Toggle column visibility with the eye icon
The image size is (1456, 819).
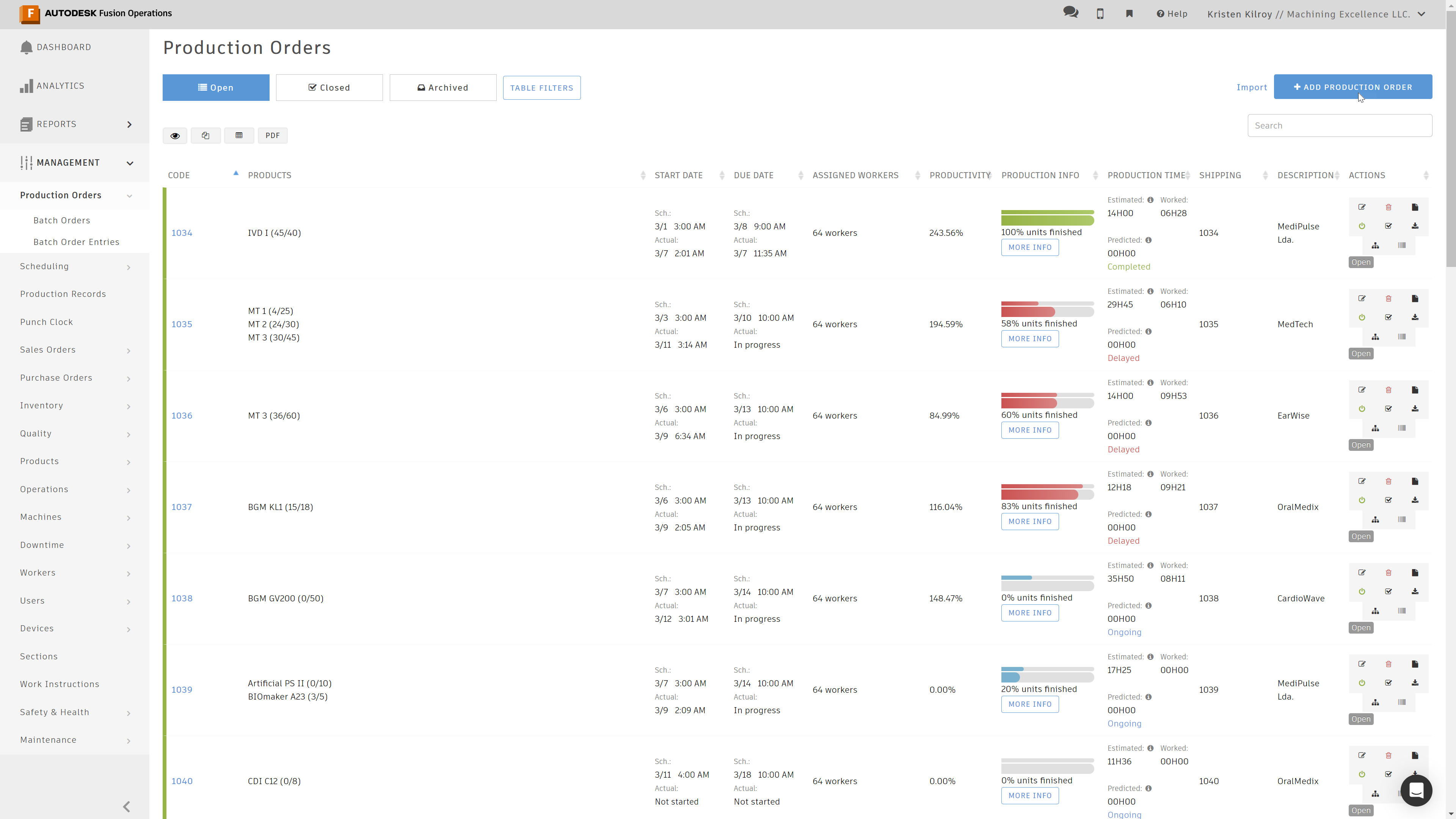pyautogui.click(x=175, y=136)
